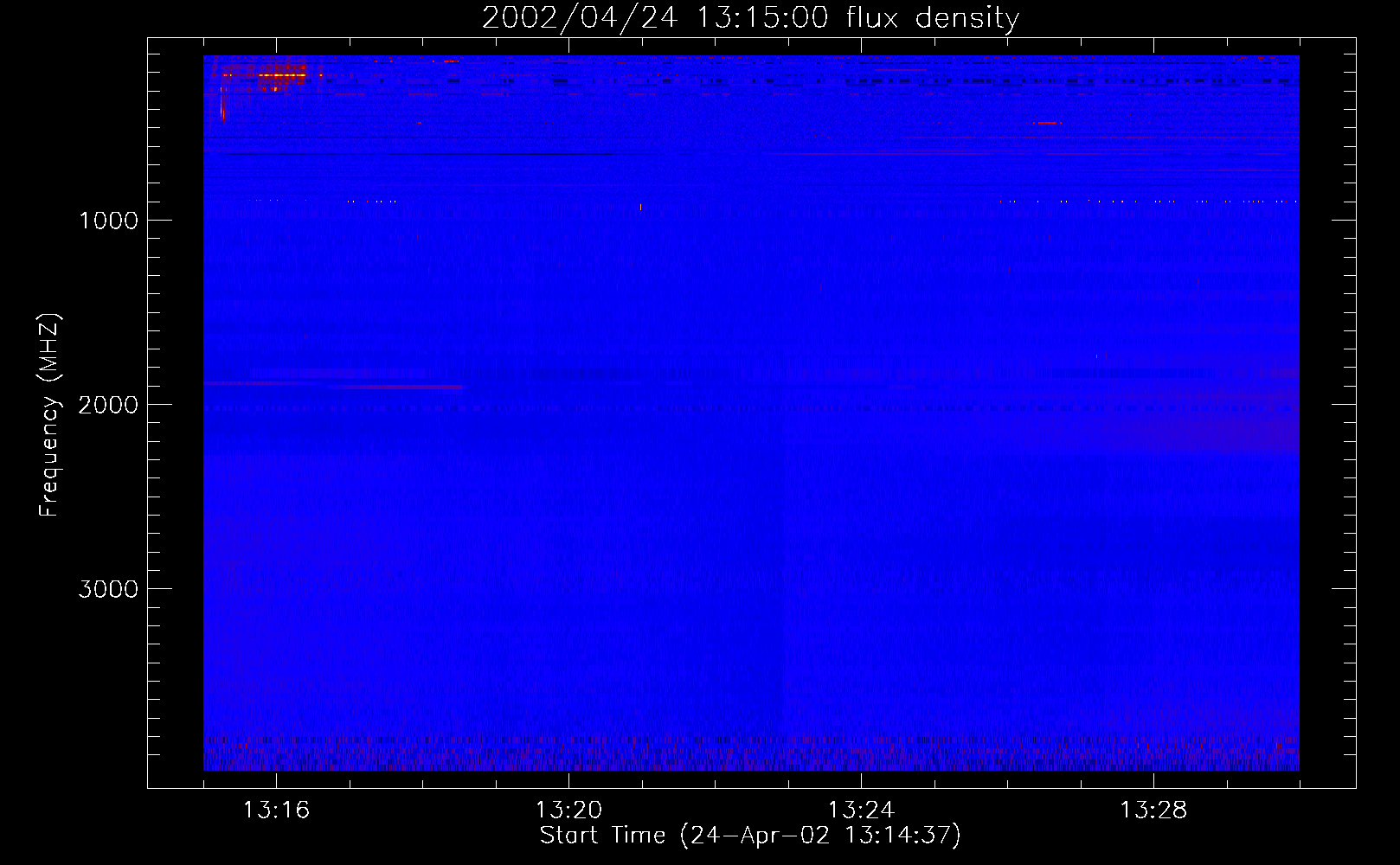1400x865 pixels.
Task: Click the '13:24' time tick label
Action: click(861, 811)
